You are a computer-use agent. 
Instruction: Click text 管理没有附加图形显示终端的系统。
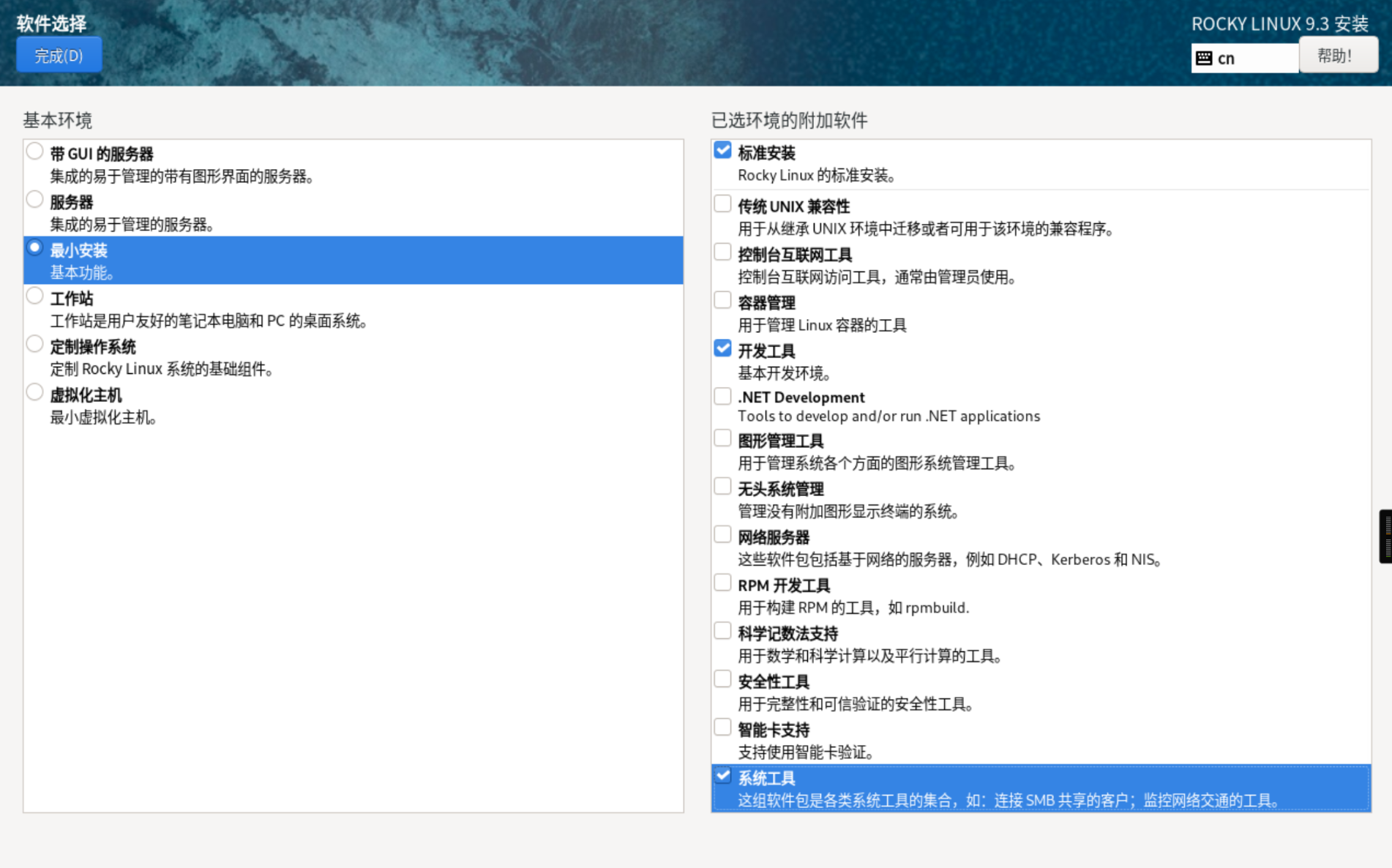point(848,512)
